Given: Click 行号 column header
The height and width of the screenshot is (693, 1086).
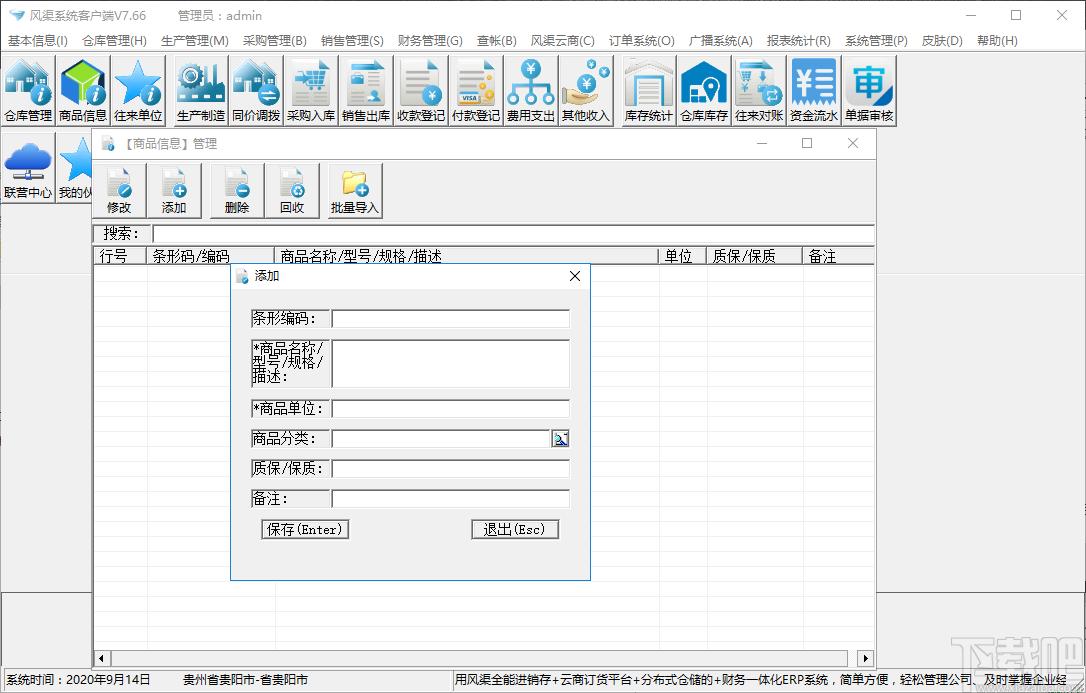Looking at the screenshot, I should [120, 256].
